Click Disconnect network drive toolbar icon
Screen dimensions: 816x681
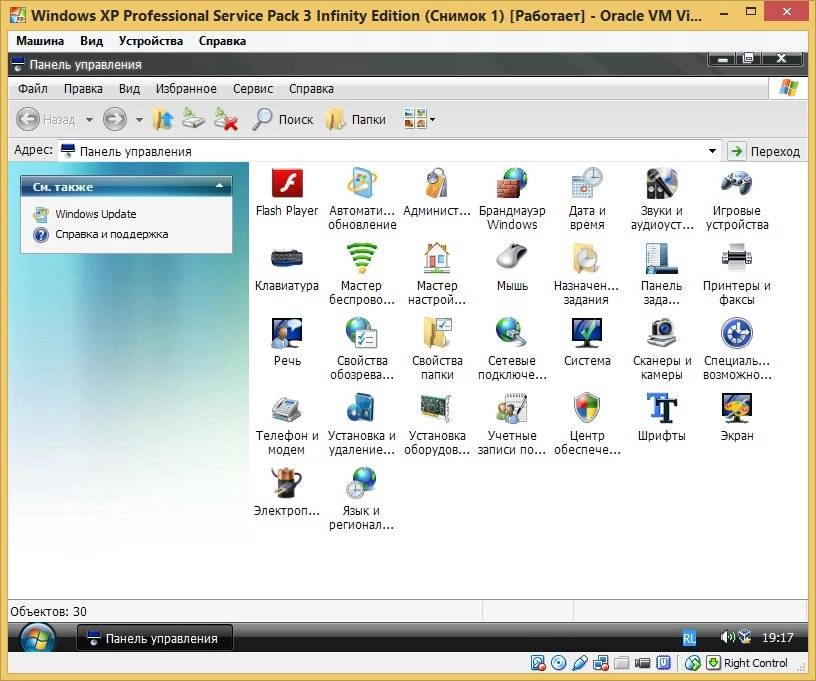tap(226, 119)
